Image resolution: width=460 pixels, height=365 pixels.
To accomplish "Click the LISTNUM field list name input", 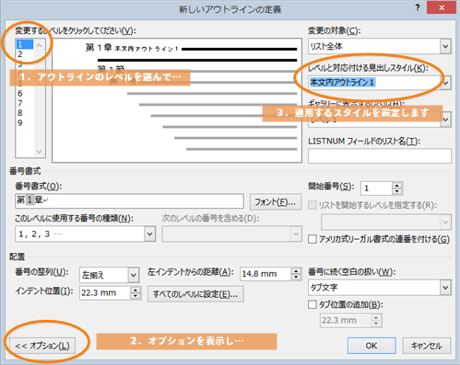I will point(380,156).
